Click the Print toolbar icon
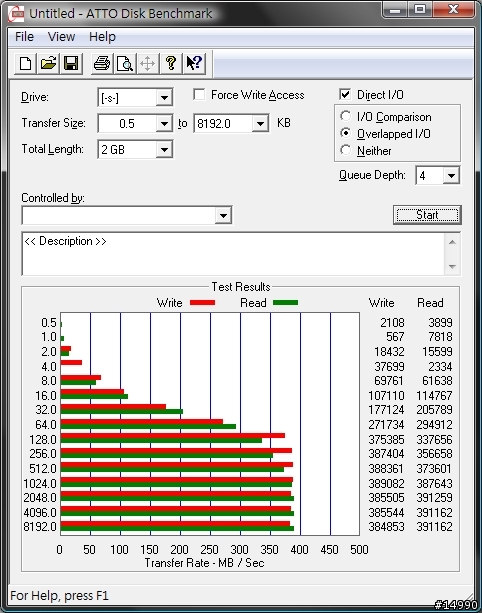 pos(102,63)
